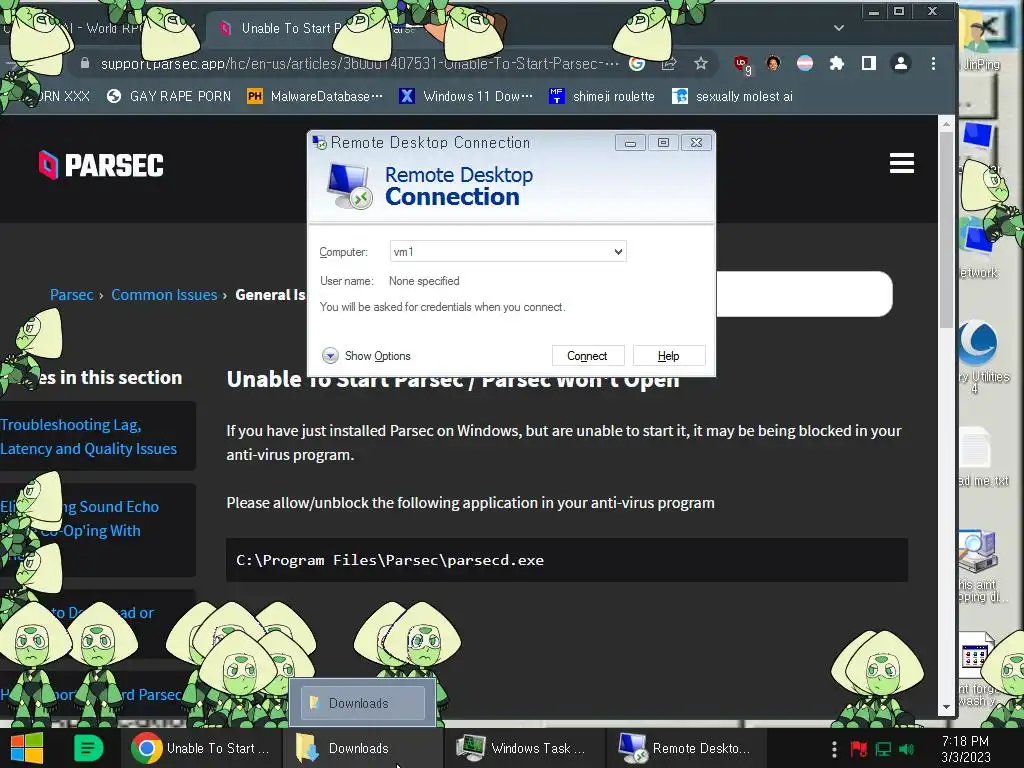Open the Common Issues breadcrumb link
This screenshot has width=1024, height=768.
[164, 295]
